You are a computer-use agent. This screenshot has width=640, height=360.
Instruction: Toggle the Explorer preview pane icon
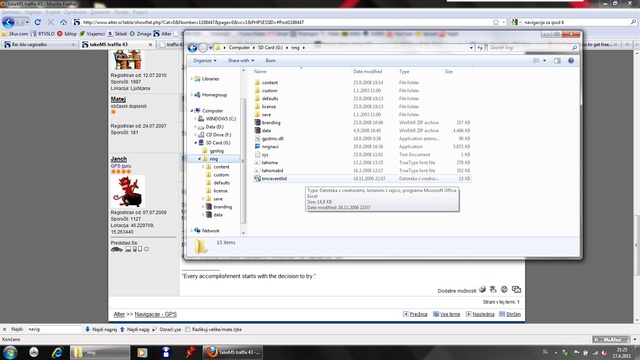point(557,60)
